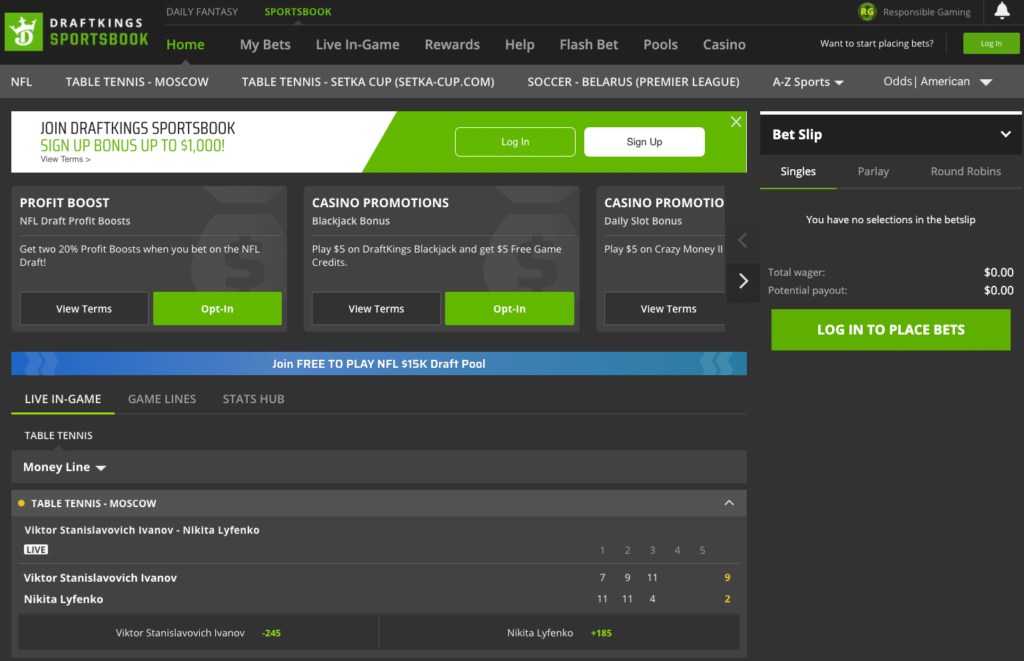Viewport: 1024px width, 661px height.
Task: Show next promotions with right arrow
Action: [x=743, y=281]
